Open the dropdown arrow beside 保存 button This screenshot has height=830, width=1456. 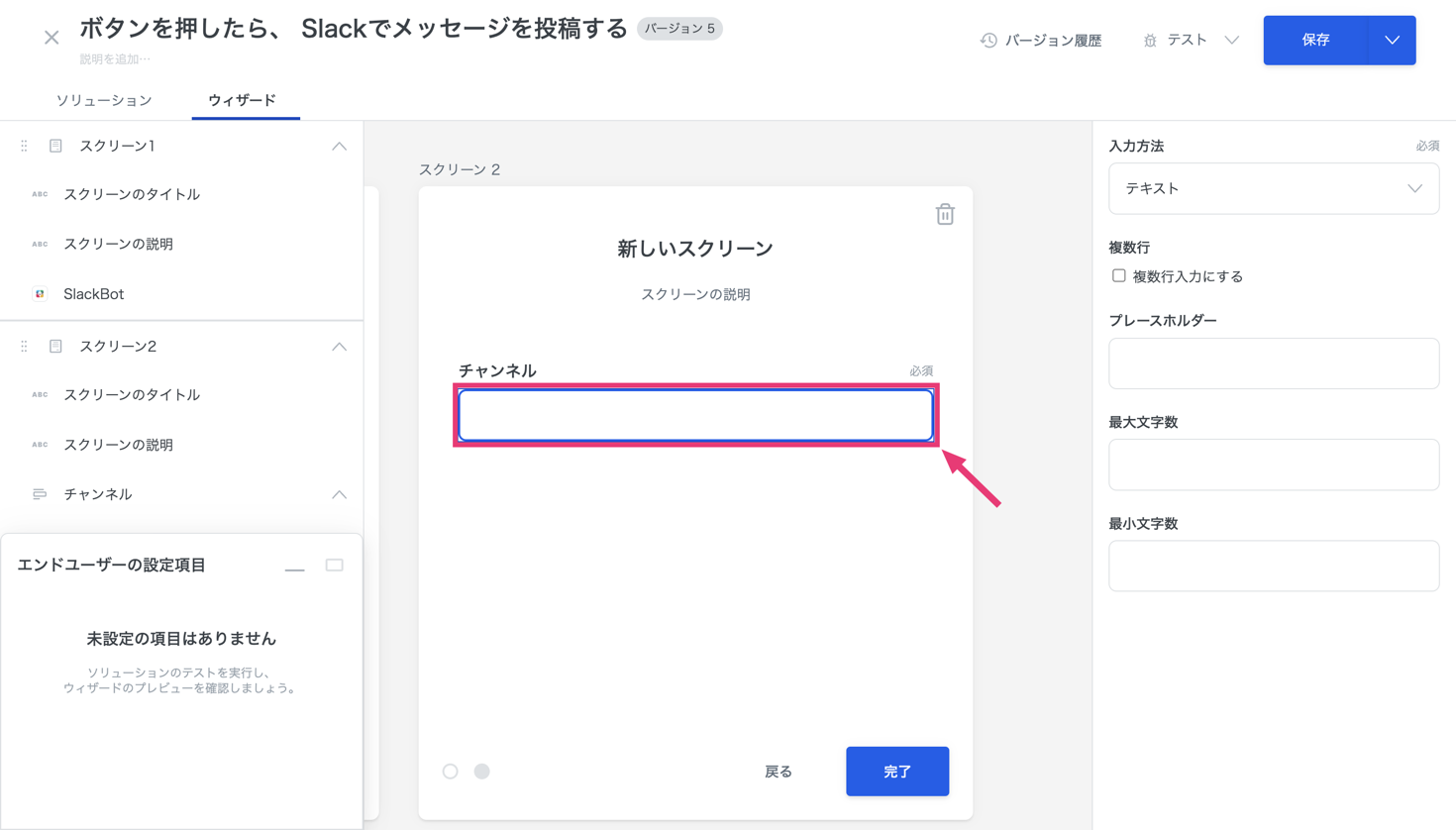(x=1392, y=41)
